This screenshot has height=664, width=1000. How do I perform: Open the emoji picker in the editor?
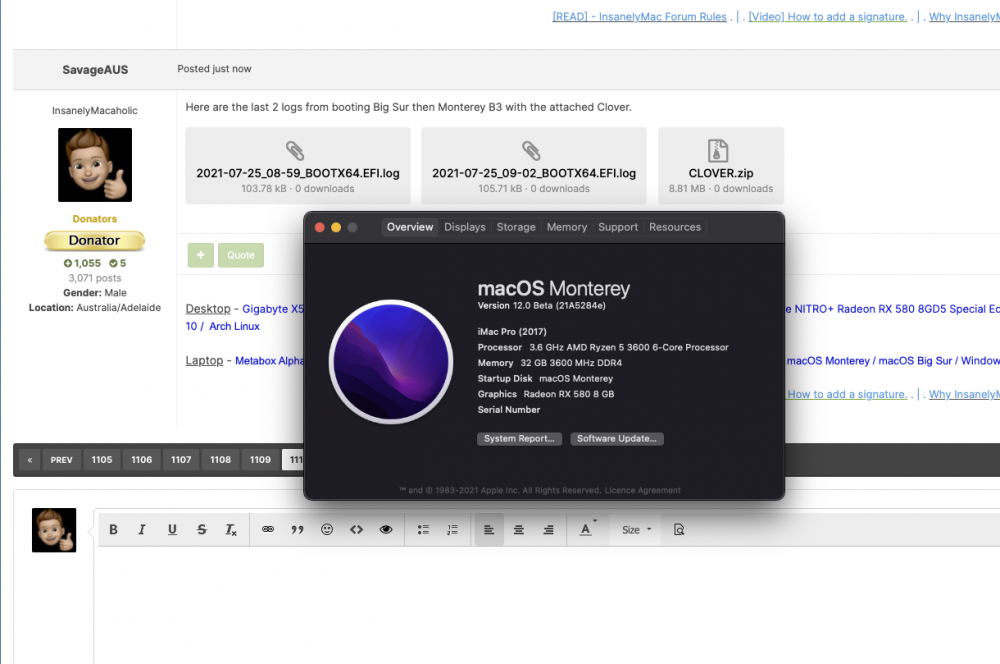tap(327, 529)
